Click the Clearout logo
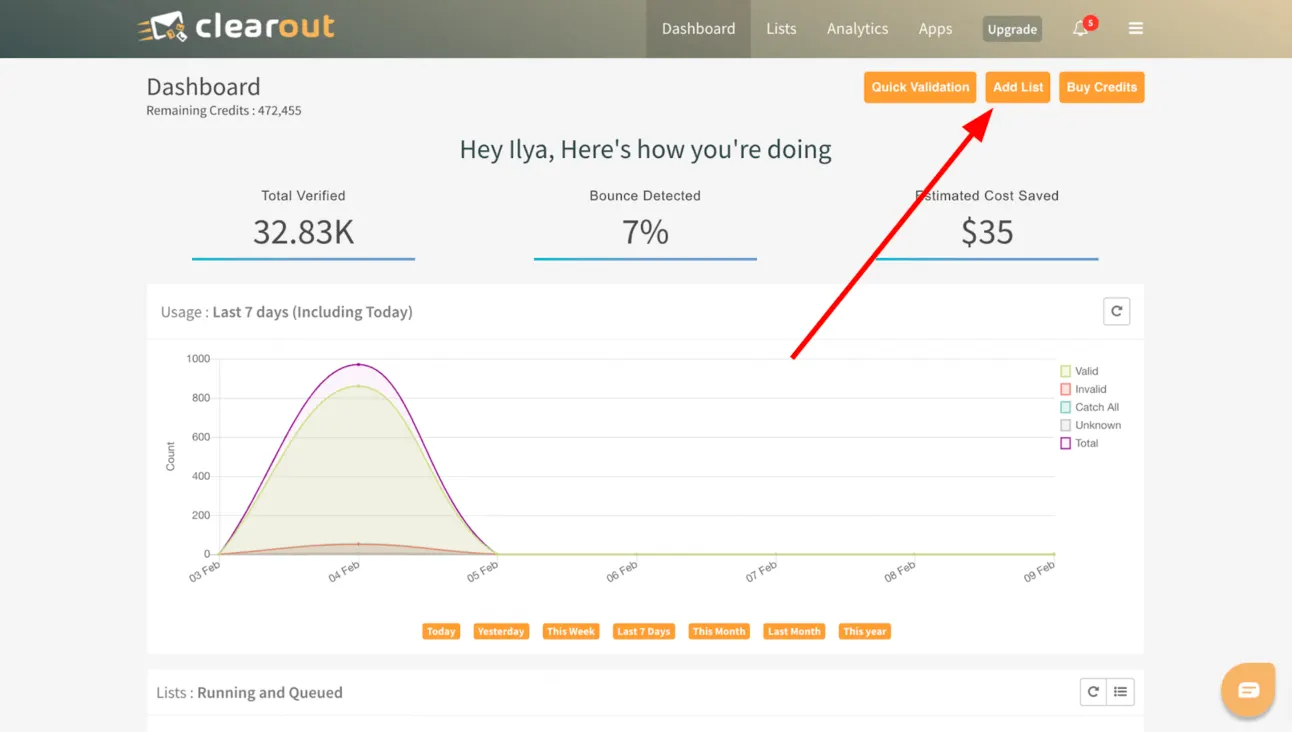Screen dimensions: 1292x732 pos(236,27)
